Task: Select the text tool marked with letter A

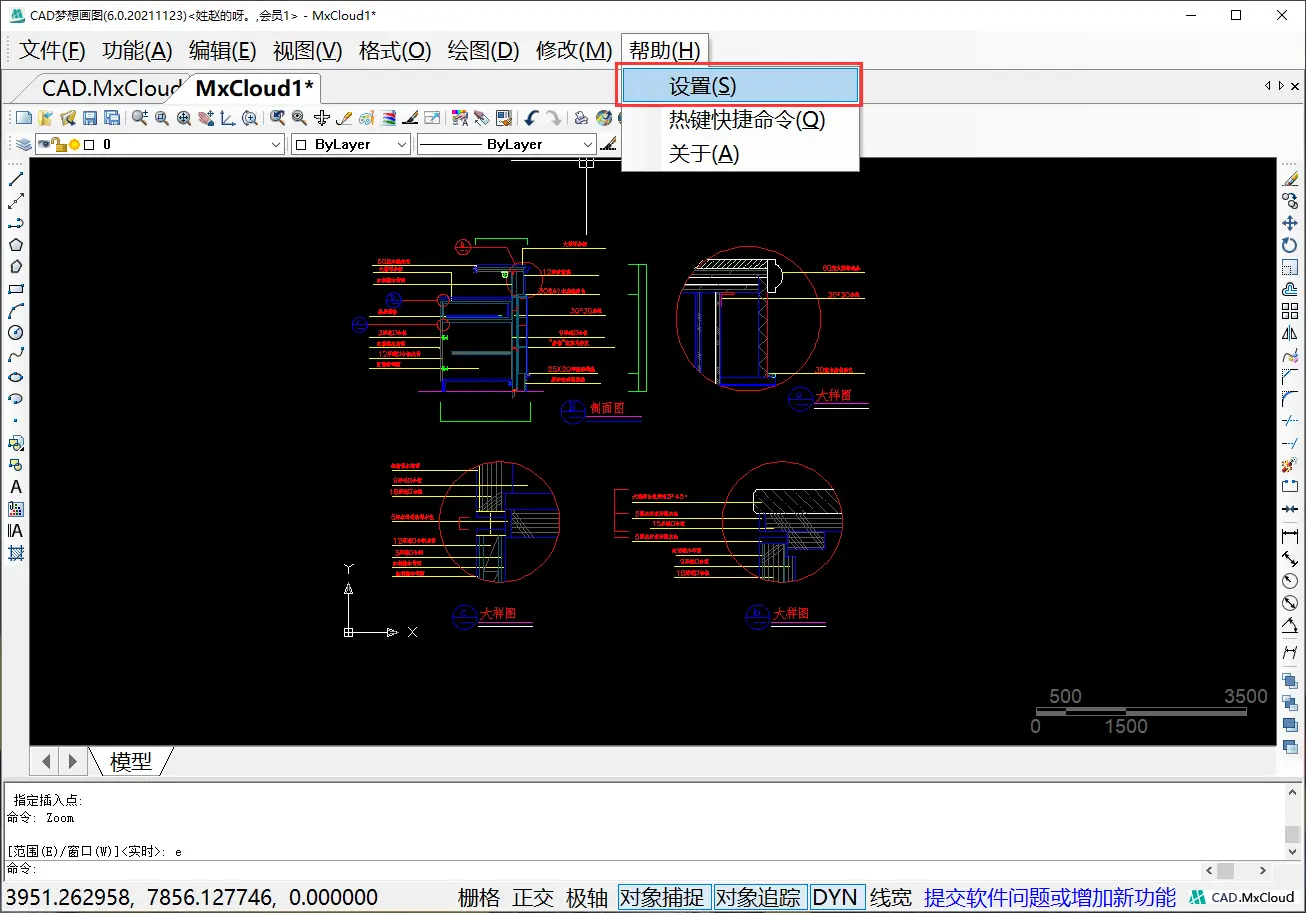Action: point(15,486)
